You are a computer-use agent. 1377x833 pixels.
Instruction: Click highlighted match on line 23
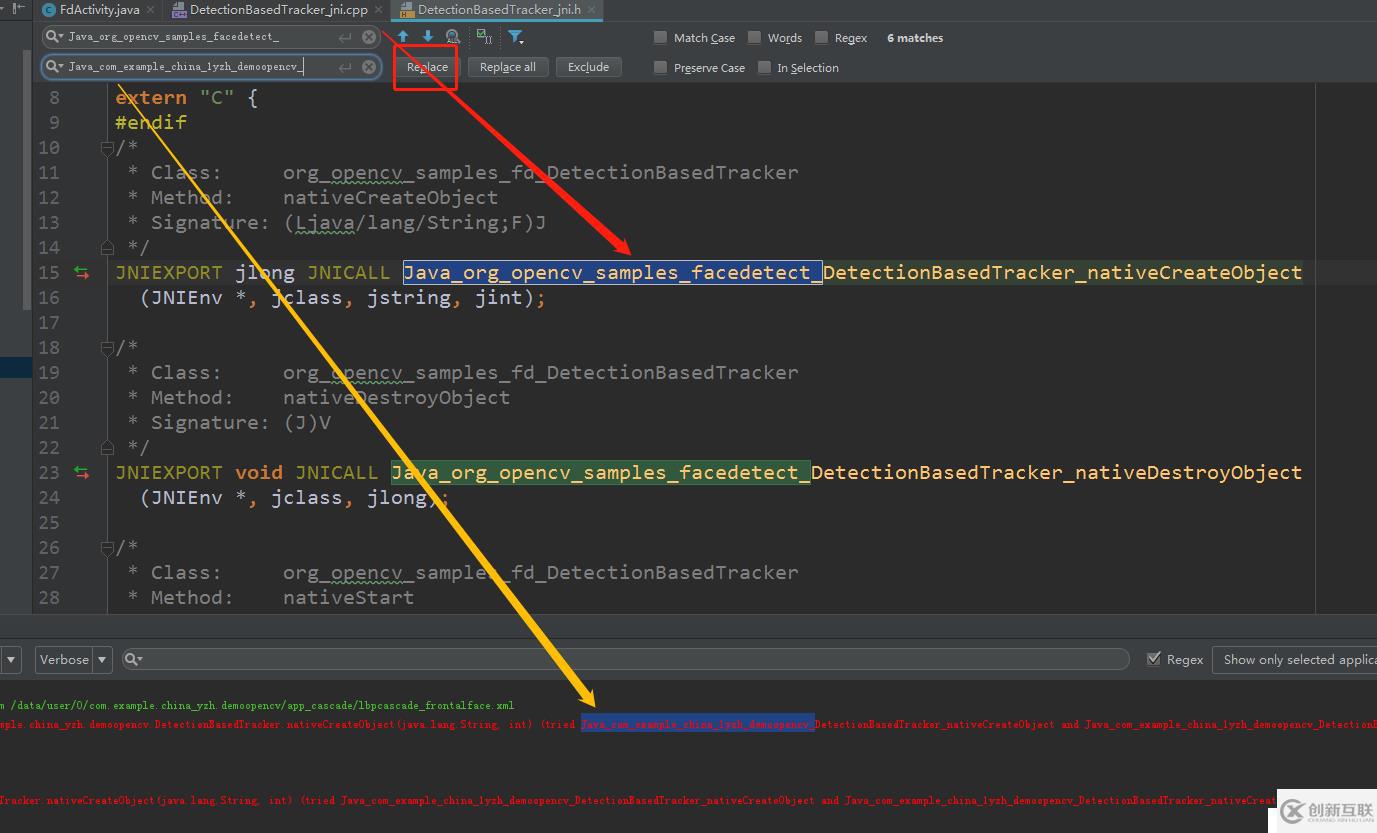click(x=600, y=473)
